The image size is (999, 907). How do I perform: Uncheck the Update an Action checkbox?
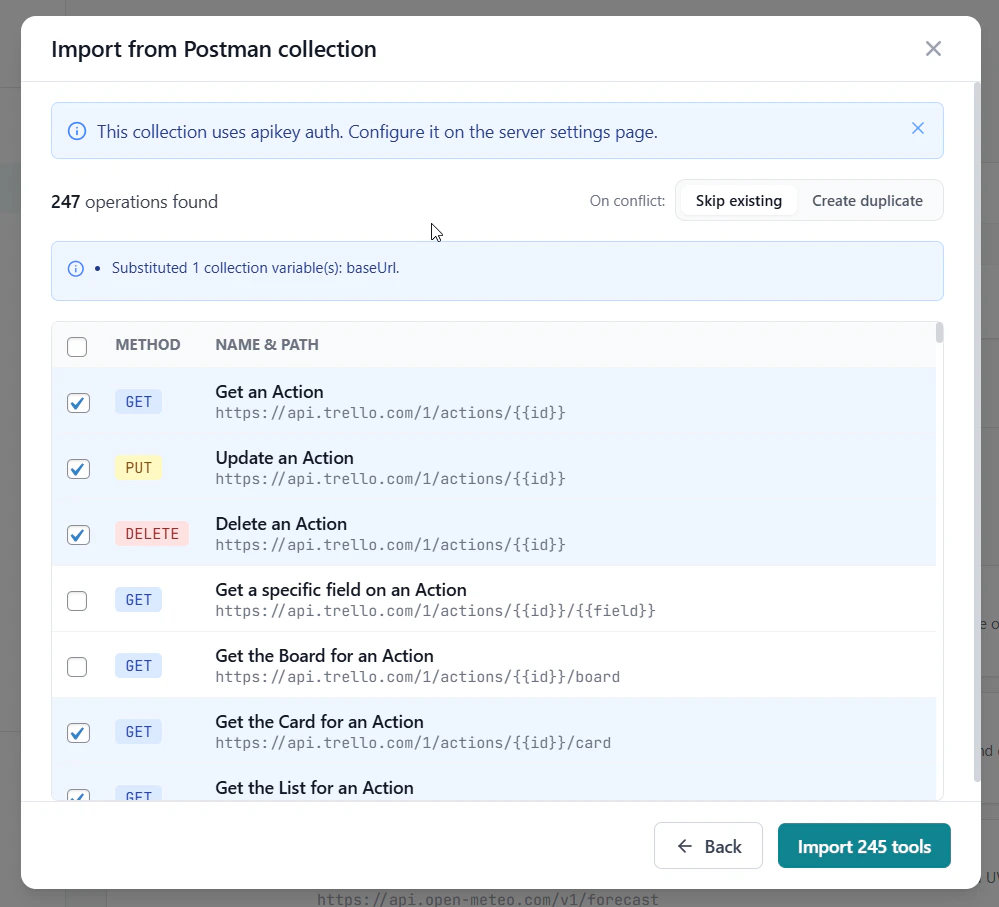[x=78, y=469]
